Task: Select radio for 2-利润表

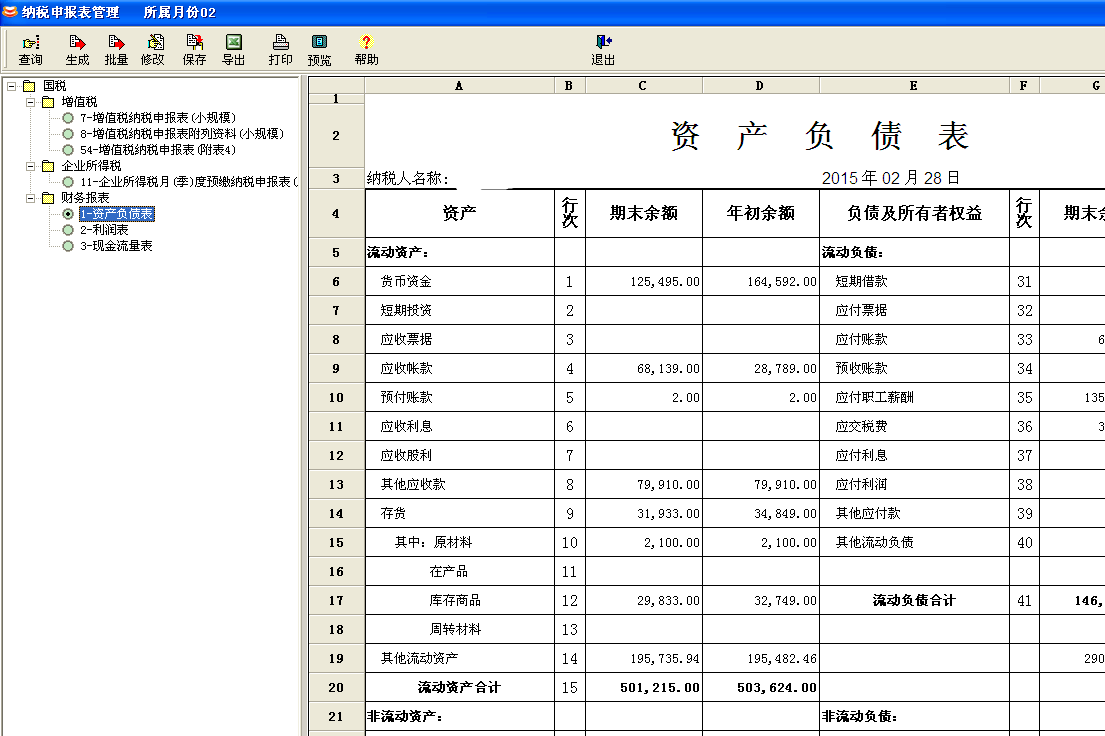Action: pyautogui.click(x=68, y=230)
